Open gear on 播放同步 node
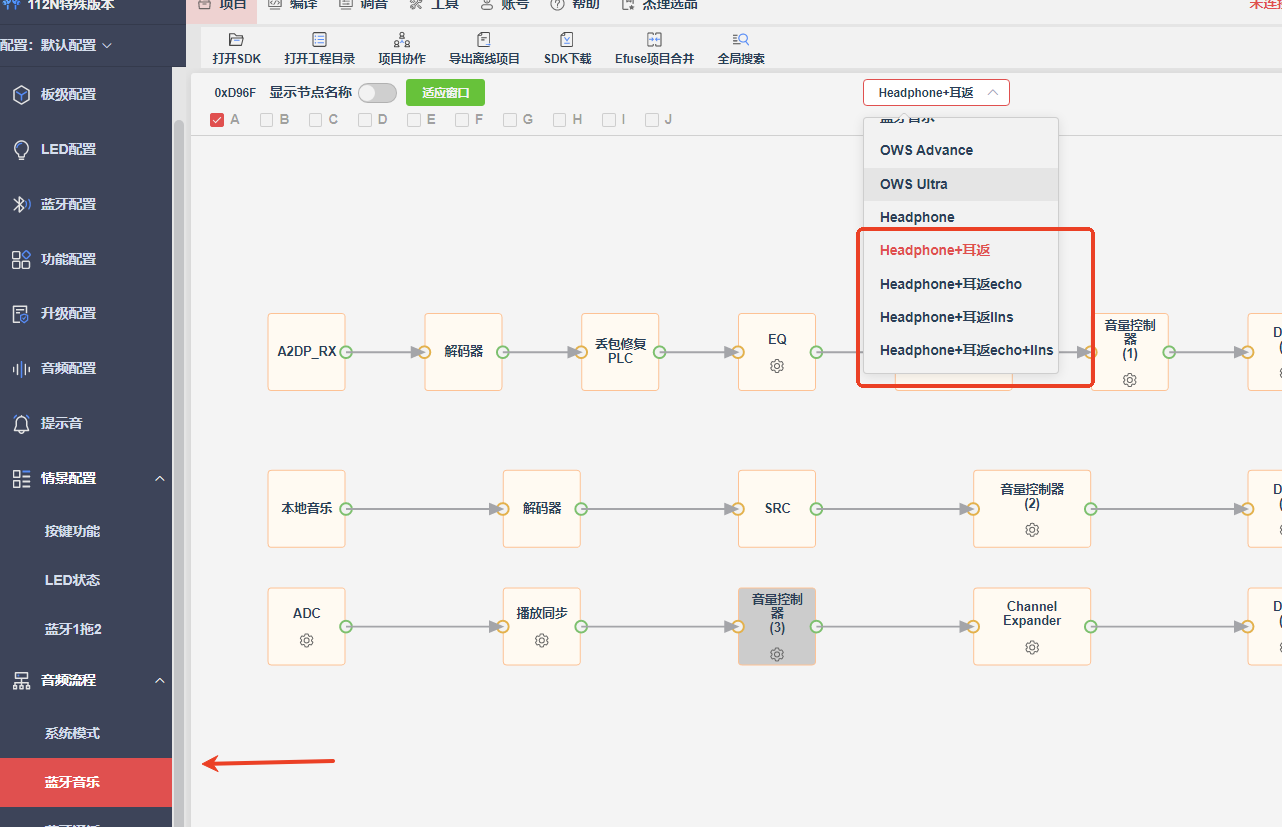 542,640
